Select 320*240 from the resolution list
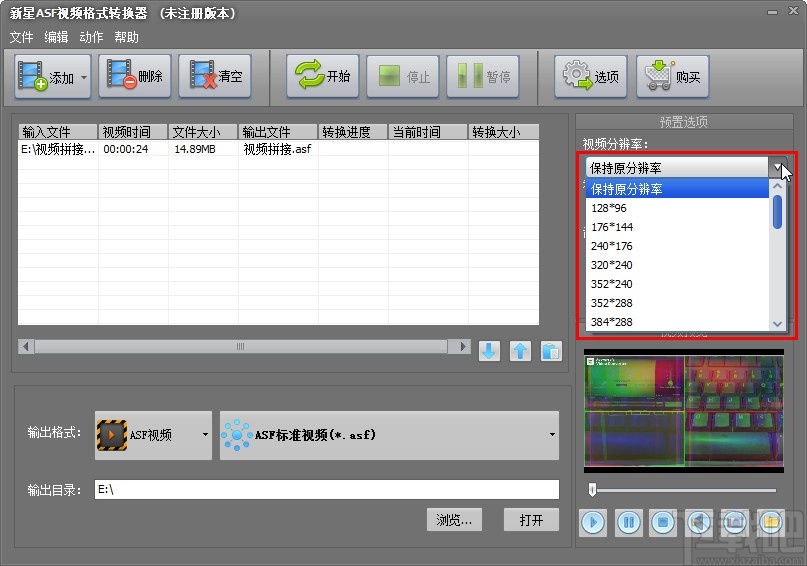The width and height of the screenshot is (807, 566). 612,265
